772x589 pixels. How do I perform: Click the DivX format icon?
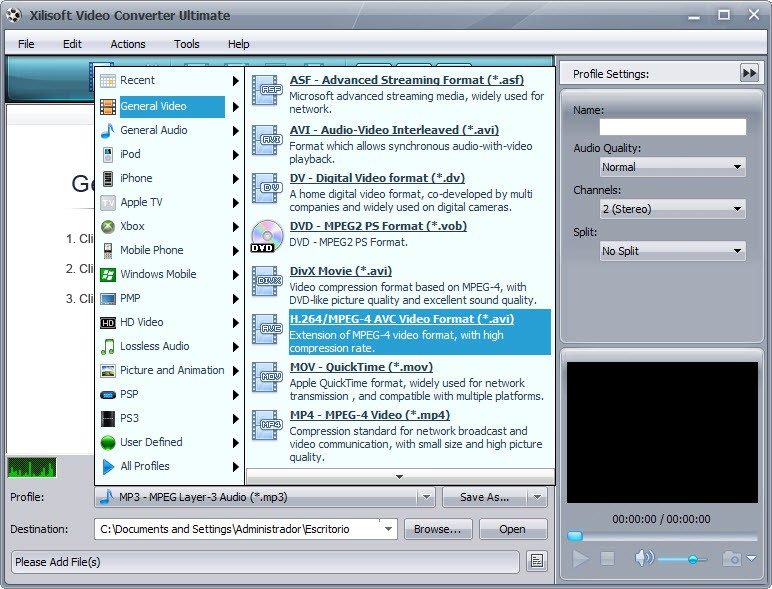coord(267,281)
